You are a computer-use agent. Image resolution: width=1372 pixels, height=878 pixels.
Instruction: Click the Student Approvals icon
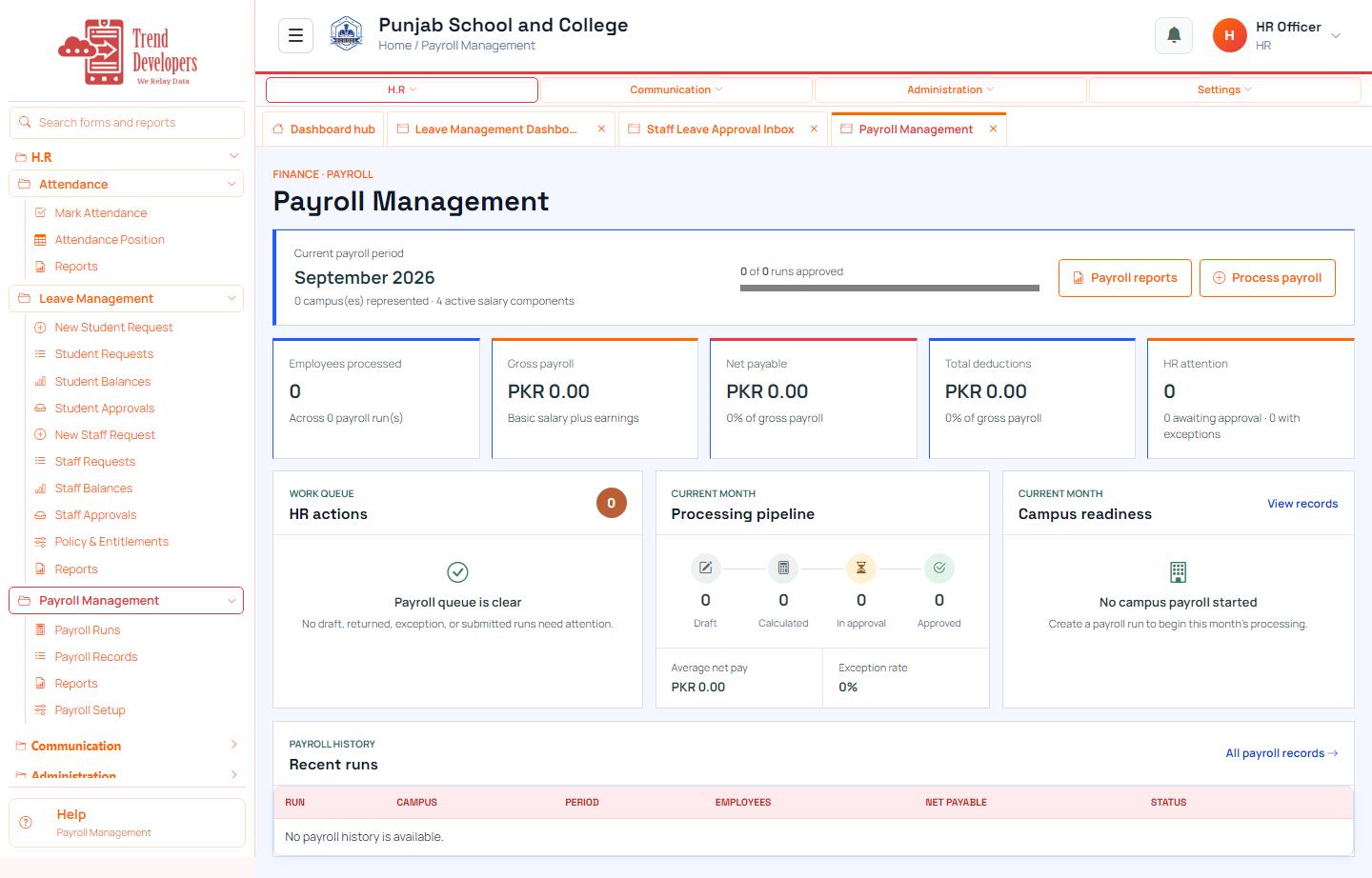(40, 408)
